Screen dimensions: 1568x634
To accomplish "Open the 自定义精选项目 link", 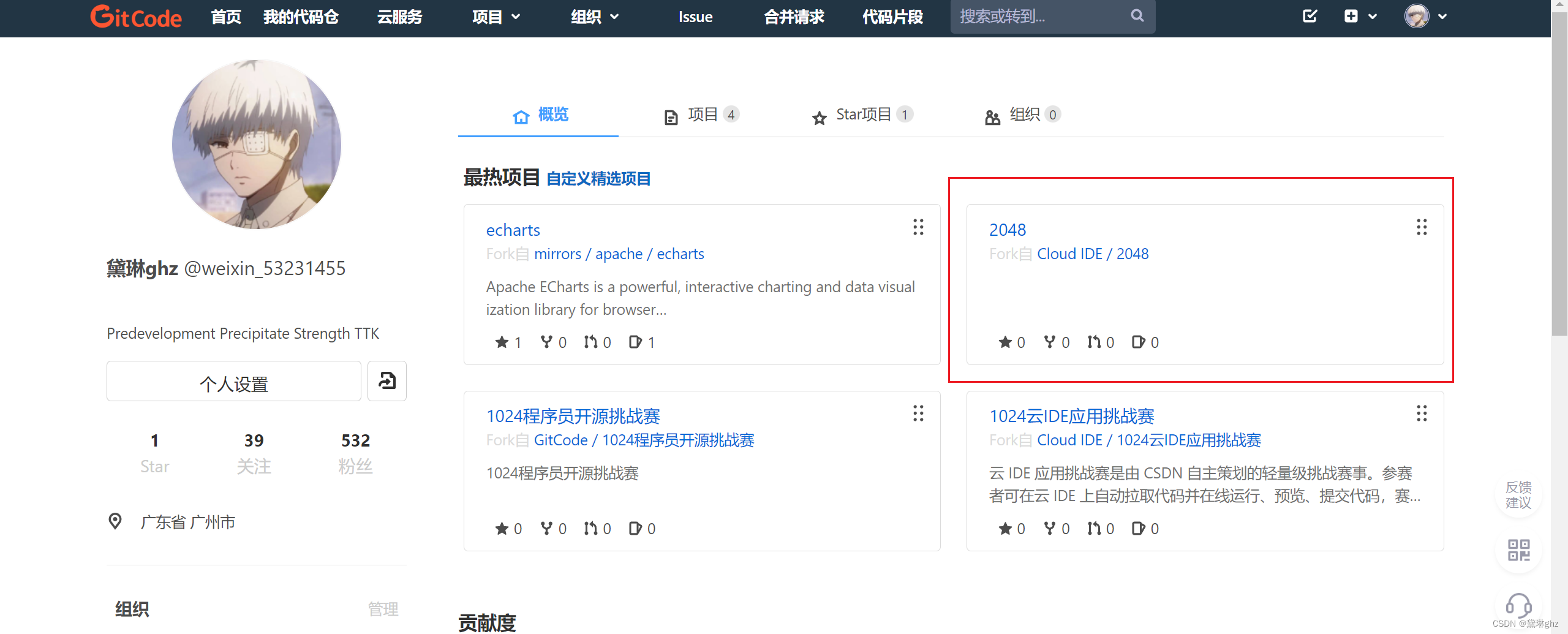I will tap(598, 179).
